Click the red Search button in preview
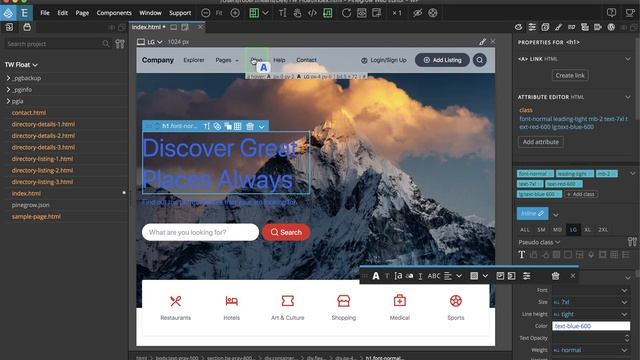 click(x=286, y=232)
